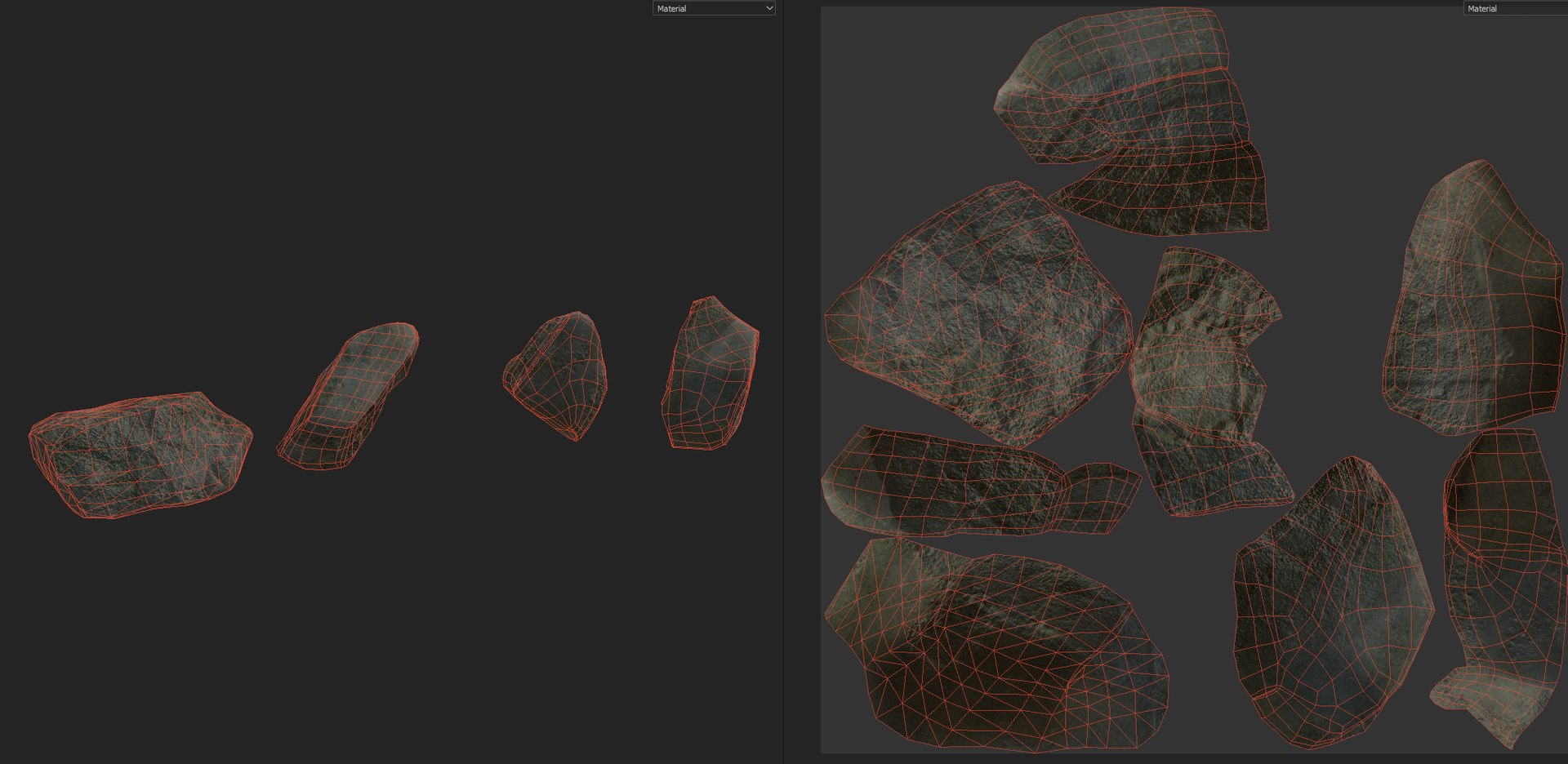Click the big triangulated bottom-left UV island
Image resolution: width=1568 pixels, height=764 pixels.
pyautogui.click(x=996, y=645)
